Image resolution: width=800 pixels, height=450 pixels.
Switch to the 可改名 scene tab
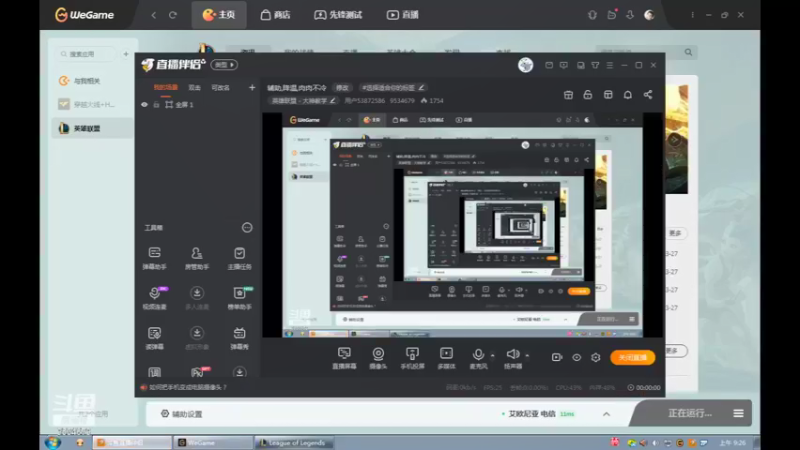point(220,88)
